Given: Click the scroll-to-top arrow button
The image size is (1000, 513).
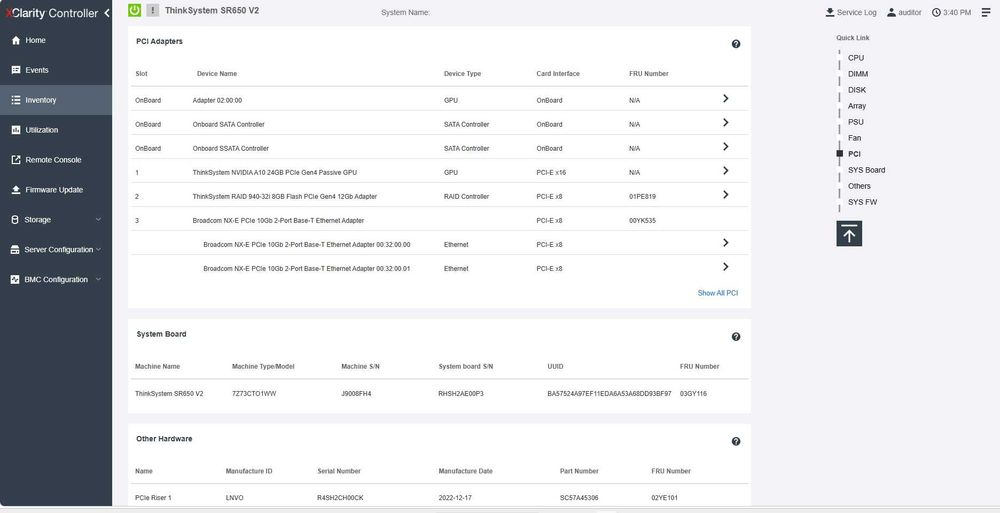Looking at the screenshot, I should tap(849, 234).
